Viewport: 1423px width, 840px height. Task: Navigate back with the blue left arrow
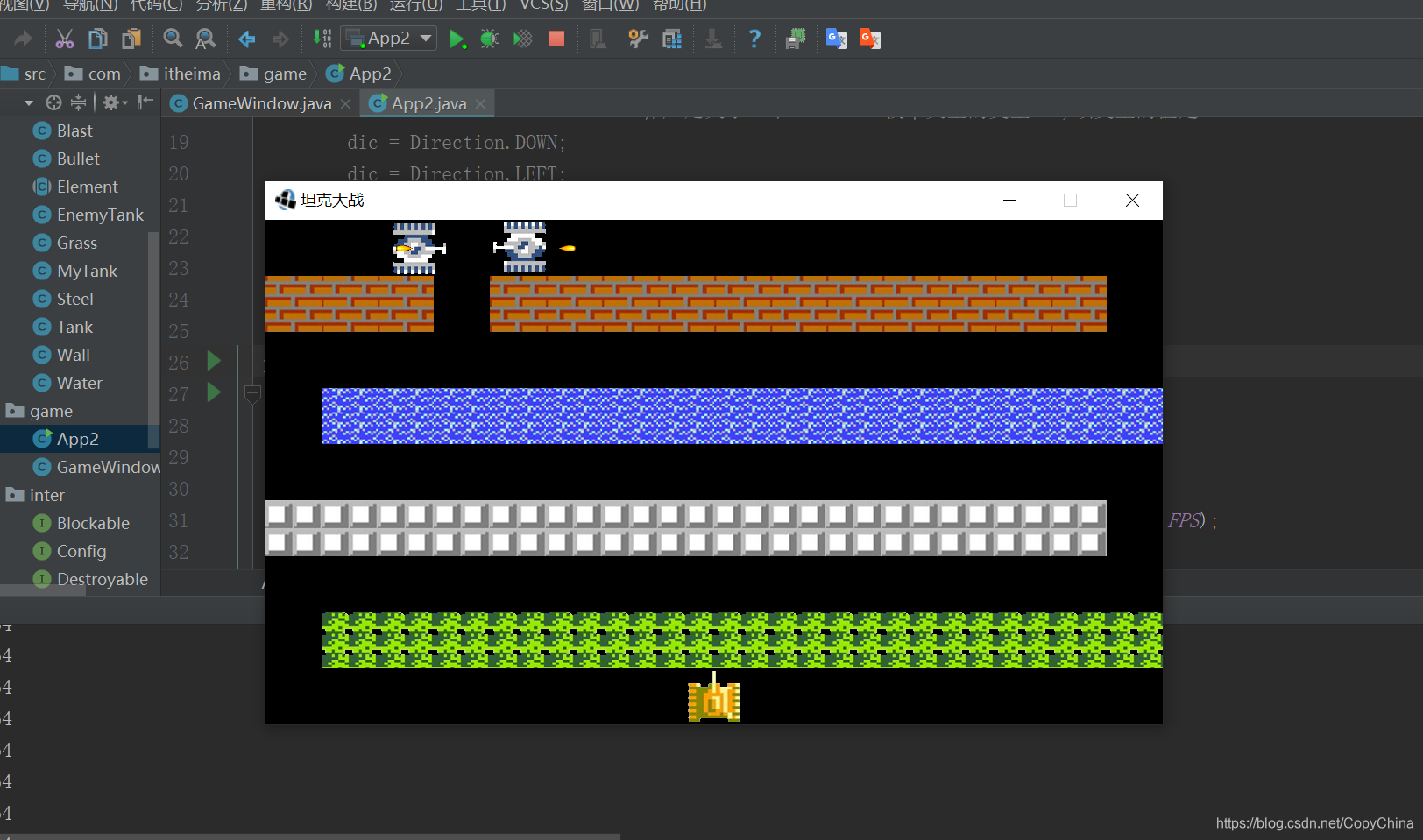pyautogui.click(x=247, y=39)
